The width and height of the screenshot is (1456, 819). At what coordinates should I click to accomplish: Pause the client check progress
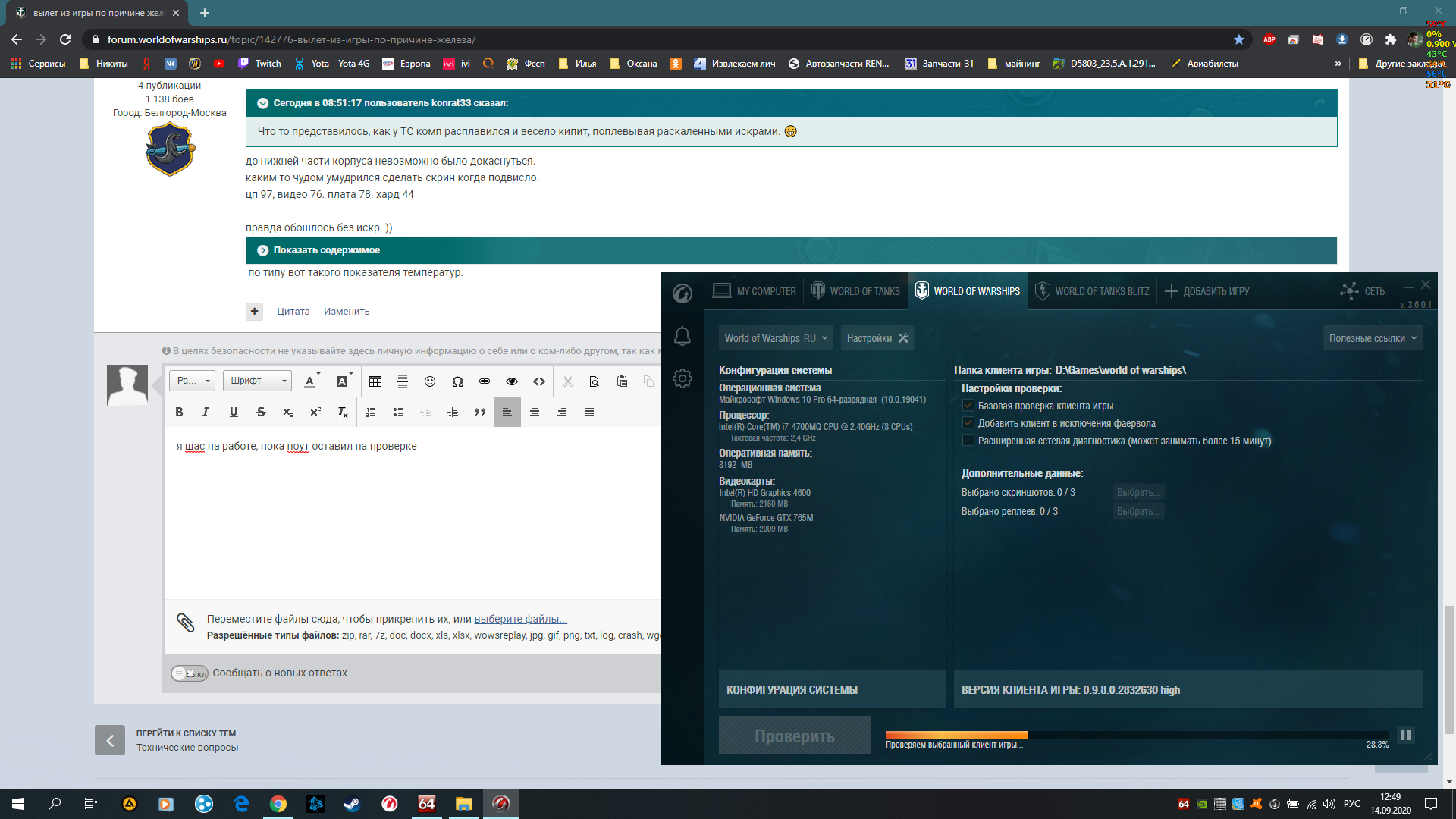point(1406,735)
